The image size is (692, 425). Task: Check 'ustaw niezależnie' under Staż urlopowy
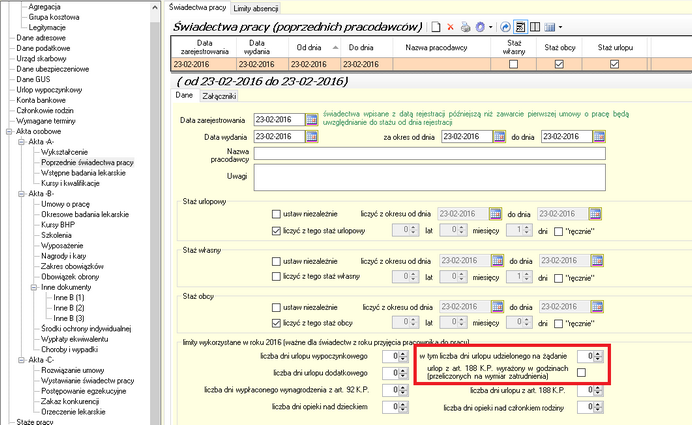point(276,214)
